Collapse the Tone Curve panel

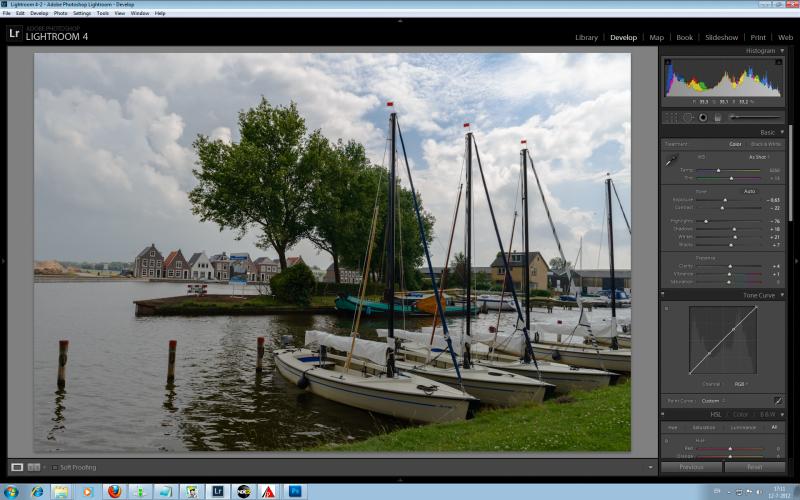click(782, 295)
